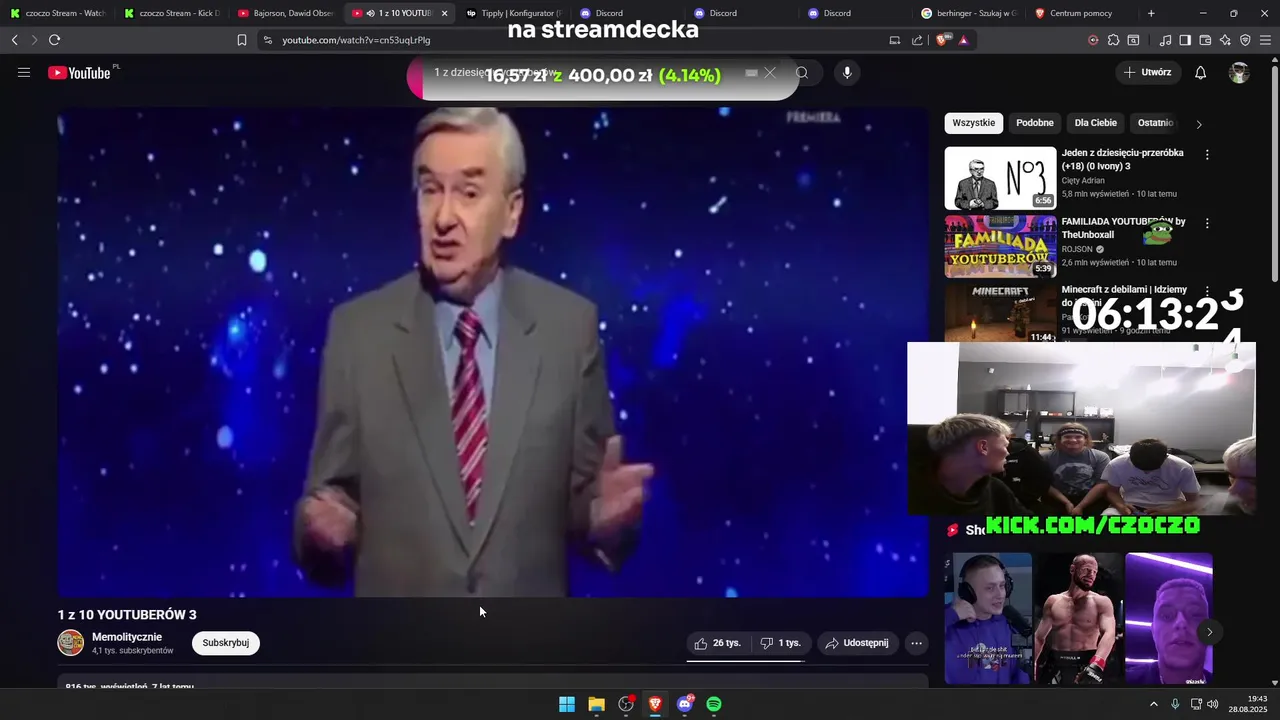This screenshot has width=1280, height=720.
Task: Expand more filter chips with right arrow
Action: coord(1199,124)
